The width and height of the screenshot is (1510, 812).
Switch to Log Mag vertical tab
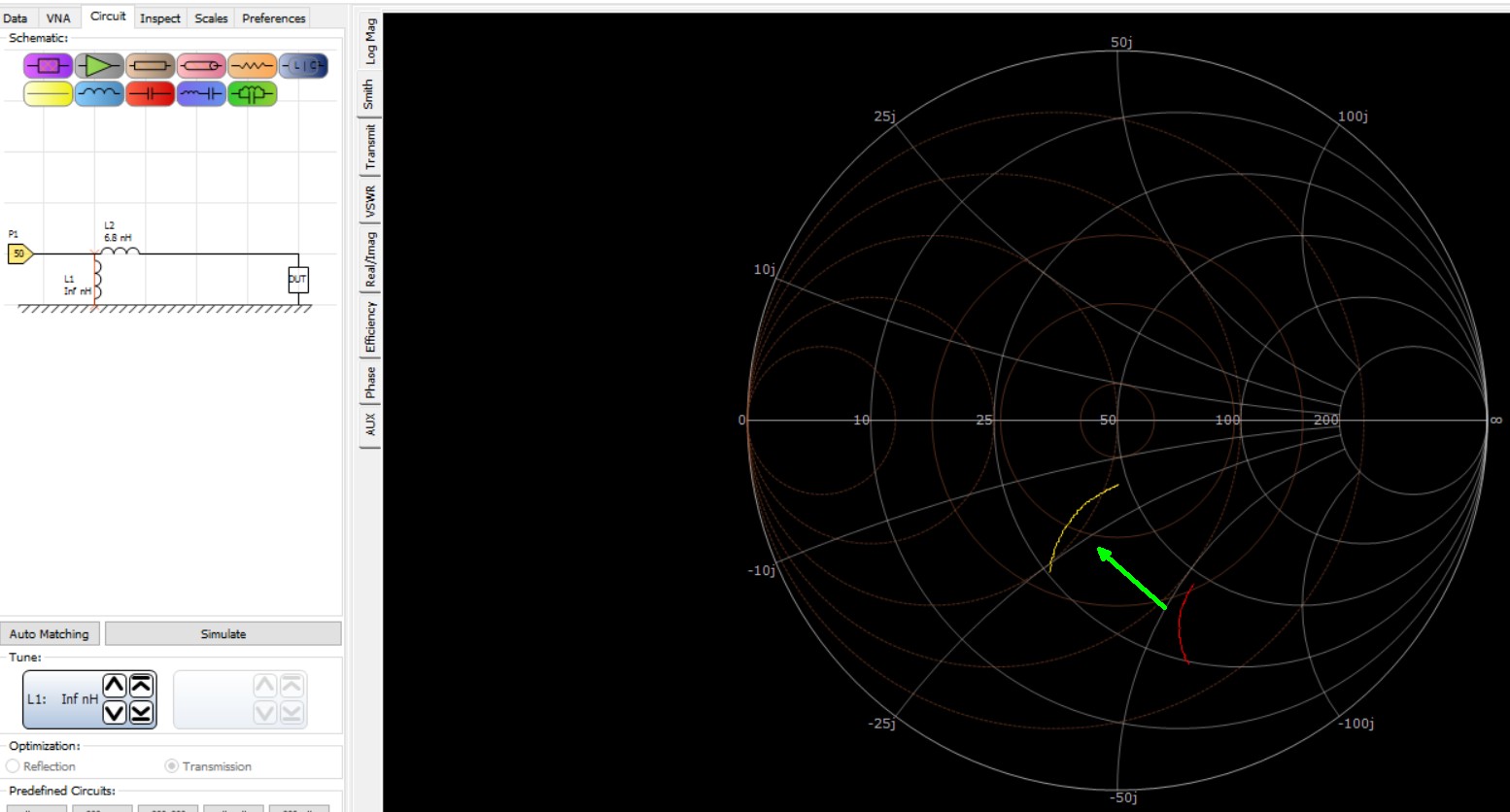tap(370, 42)
